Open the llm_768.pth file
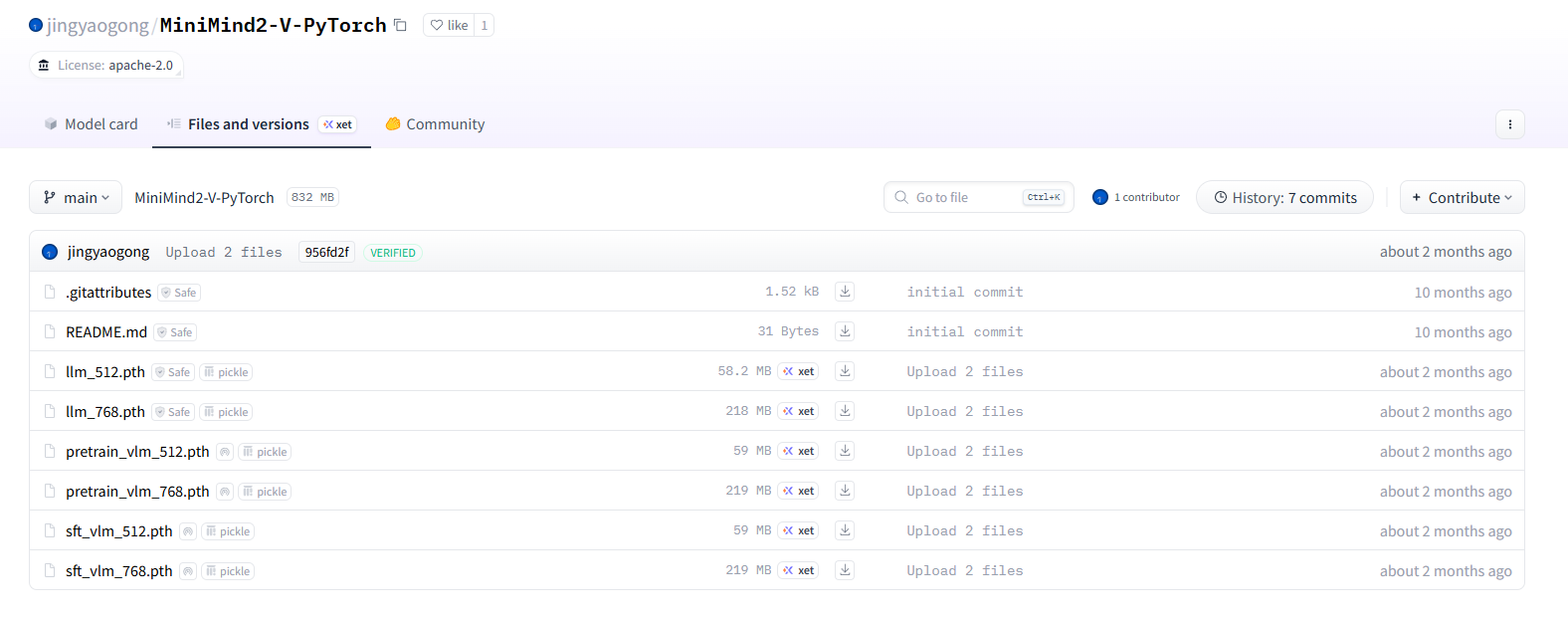Image resolution: width=1568 pixels, height=618 pixels. 105,411
